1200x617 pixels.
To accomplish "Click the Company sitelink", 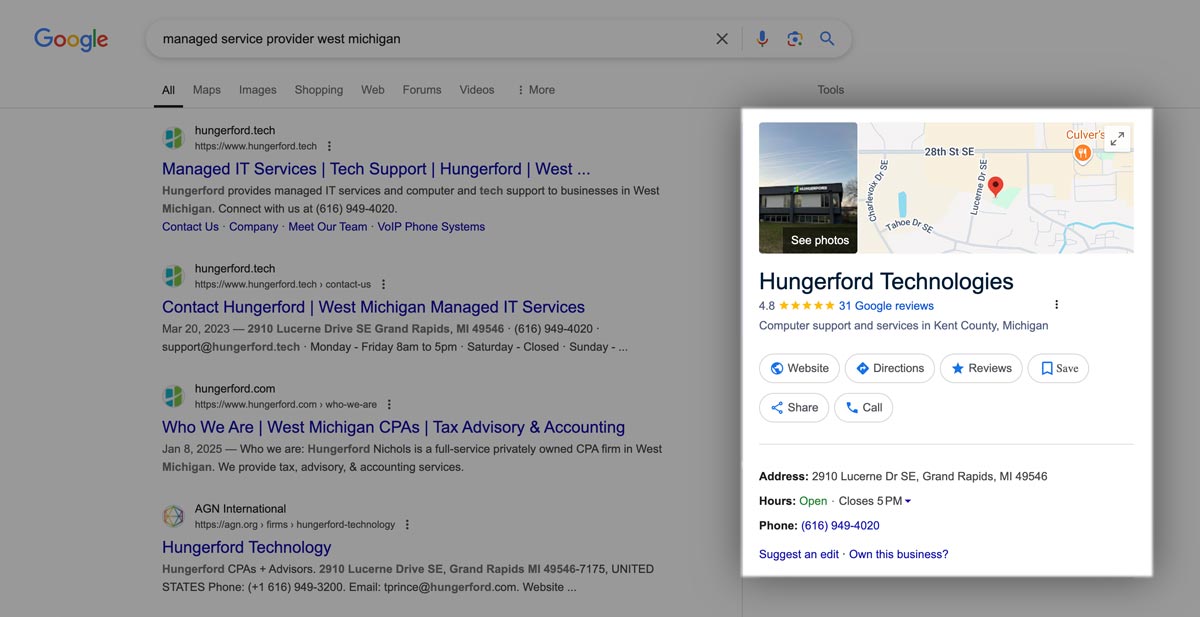I will click(254, 227).
